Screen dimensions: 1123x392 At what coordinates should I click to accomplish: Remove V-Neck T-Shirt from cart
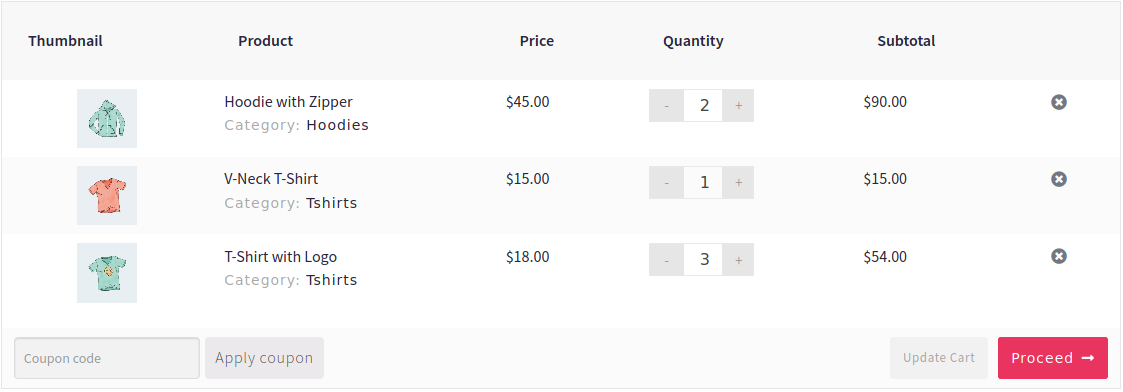(1059, 179)
